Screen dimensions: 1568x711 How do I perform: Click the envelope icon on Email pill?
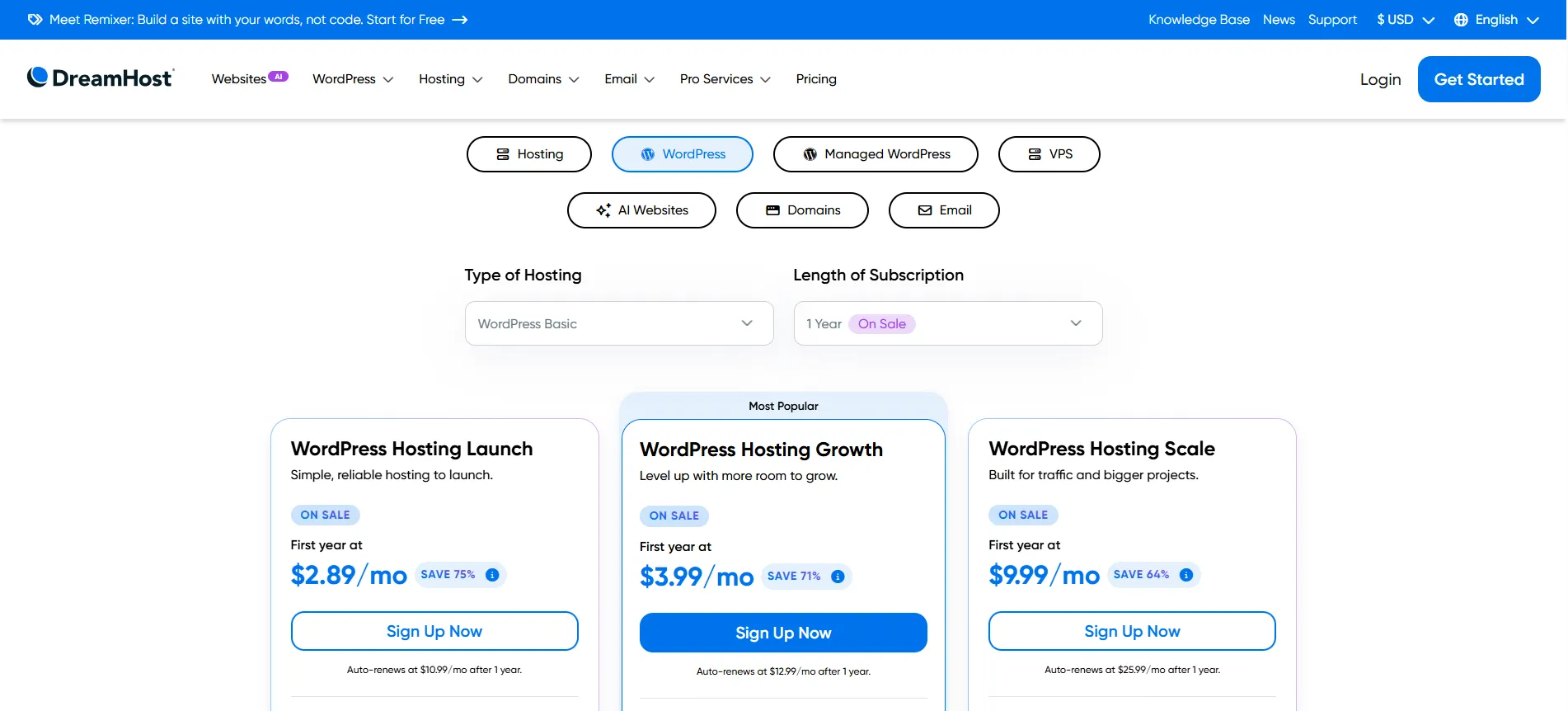[925, 210]
